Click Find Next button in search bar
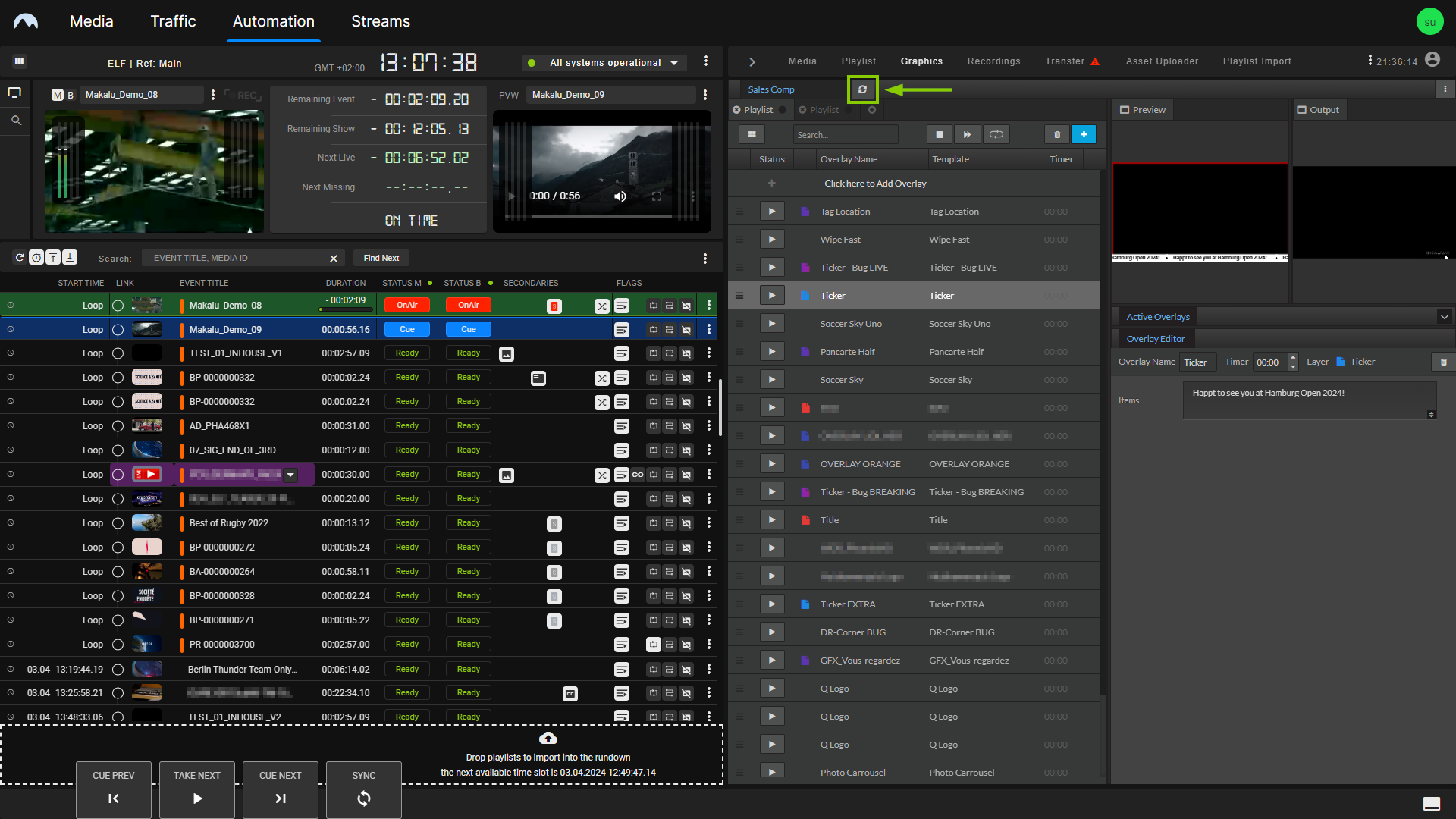Screen dimensions: 1456x819 pos(382,258)
